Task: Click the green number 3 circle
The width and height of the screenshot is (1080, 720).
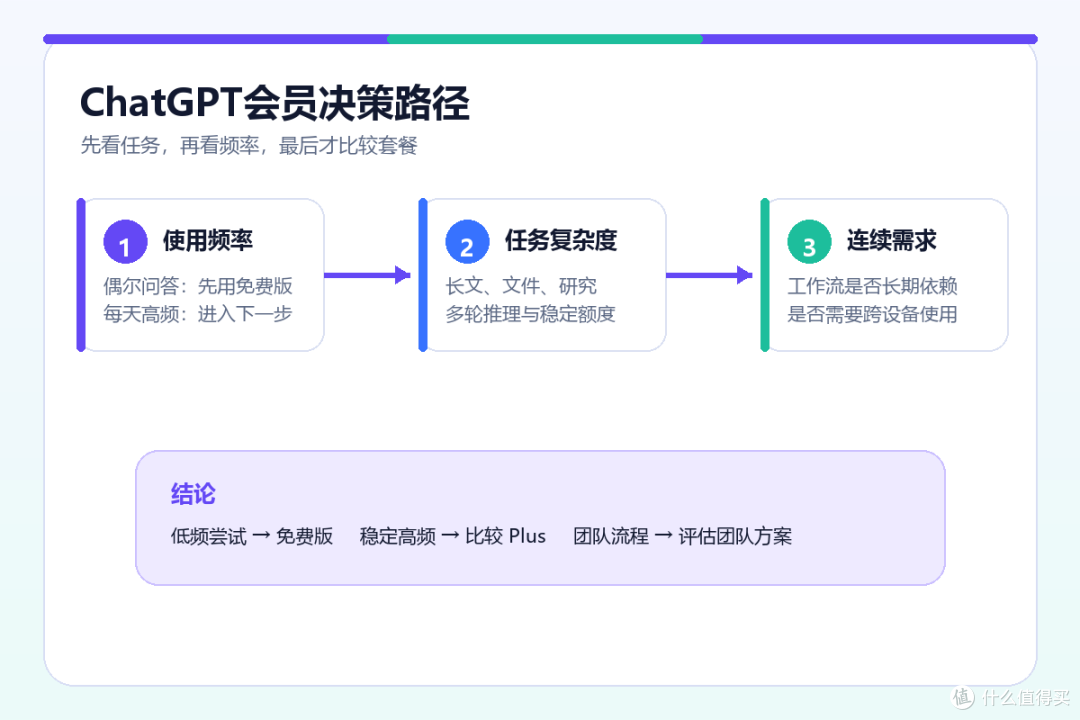Action: tap(809, 242)
